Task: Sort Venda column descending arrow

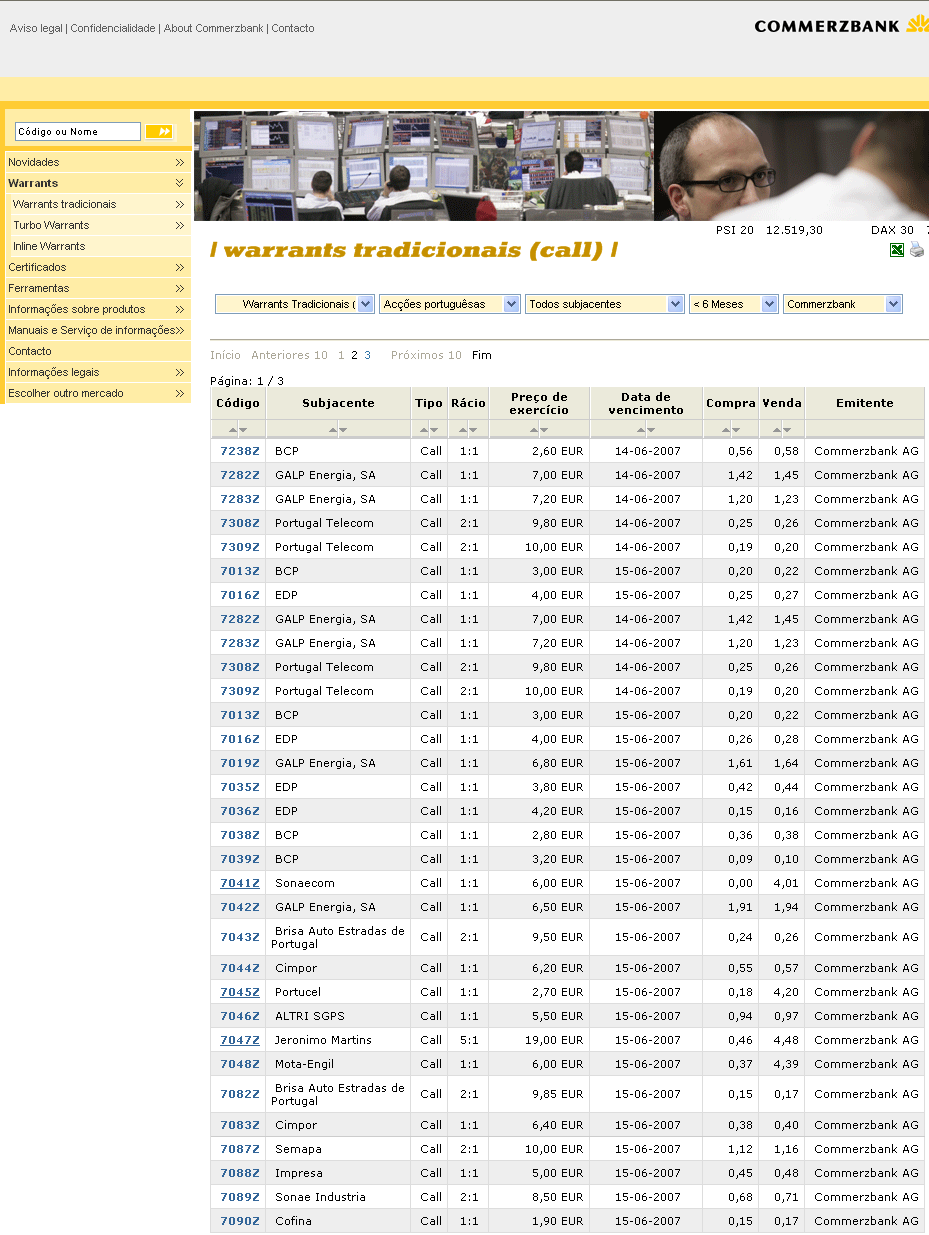Action: point(787,429)
